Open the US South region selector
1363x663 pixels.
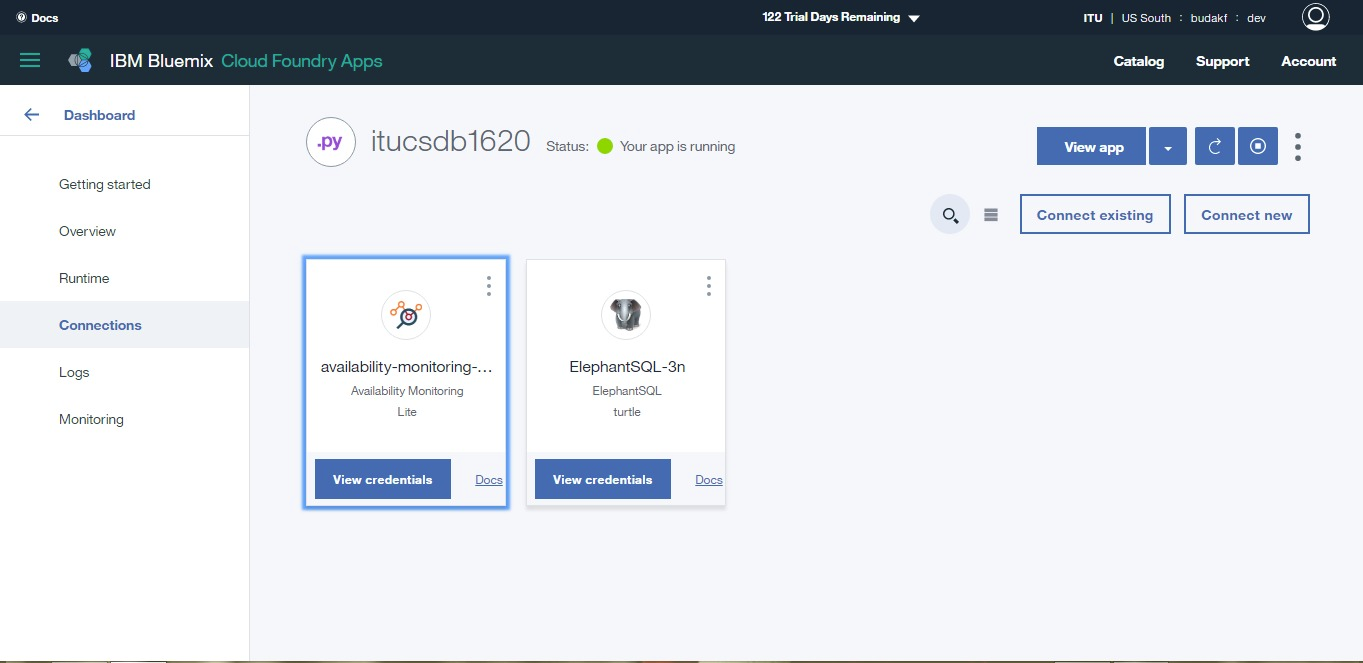pyautogui.click(x=1146, y=18)
